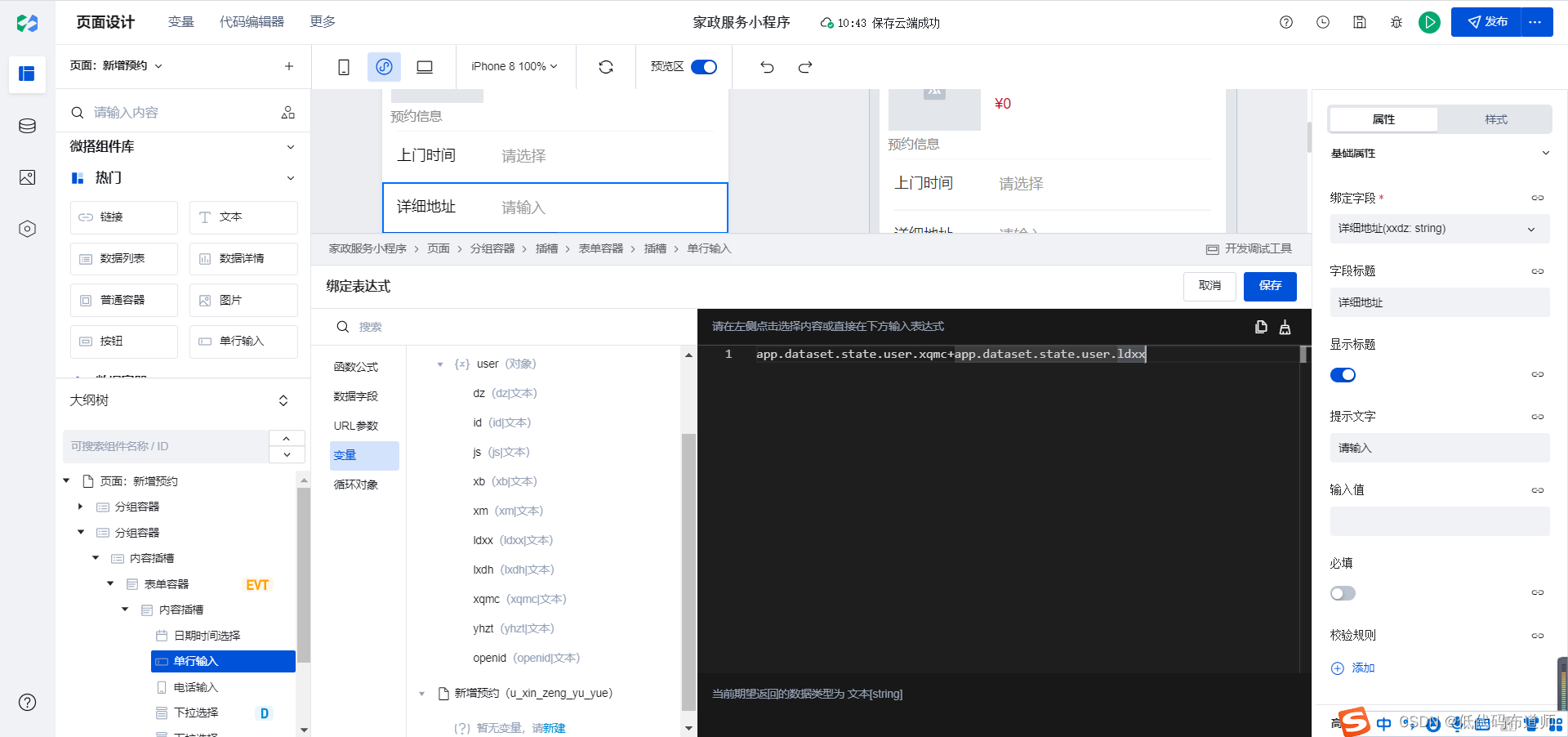Select the phone device preview icon
This screenshot has height=737, width=1568.
(344, 67)
